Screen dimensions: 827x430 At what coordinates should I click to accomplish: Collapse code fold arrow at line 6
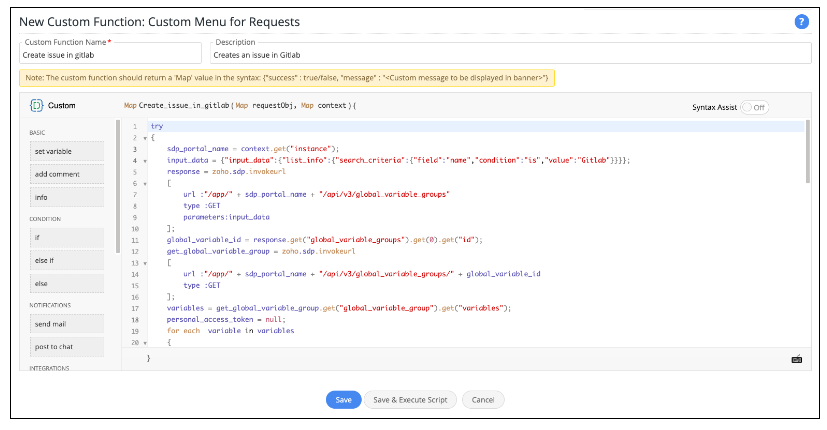pos(145,184)
